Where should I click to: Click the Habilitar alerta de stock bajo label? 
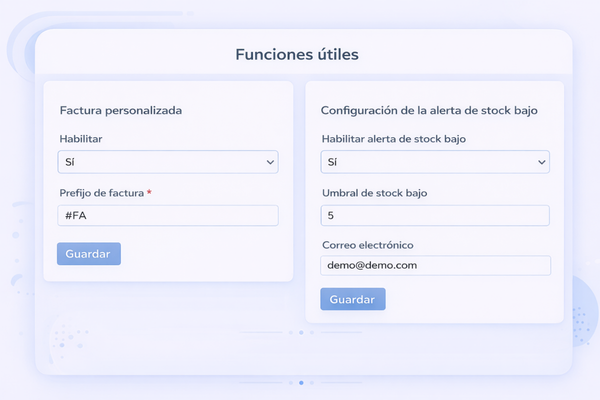coord(394,139)
